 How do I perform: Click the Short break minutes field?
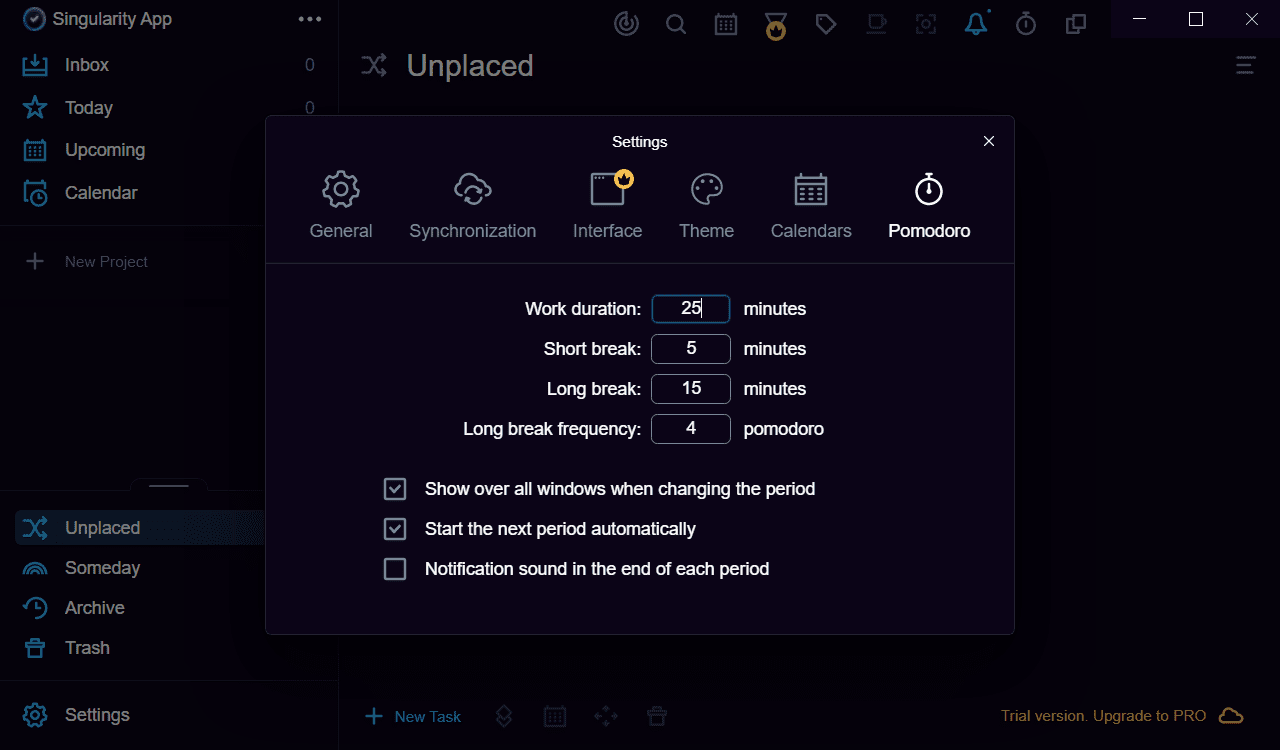pos(691,349)
